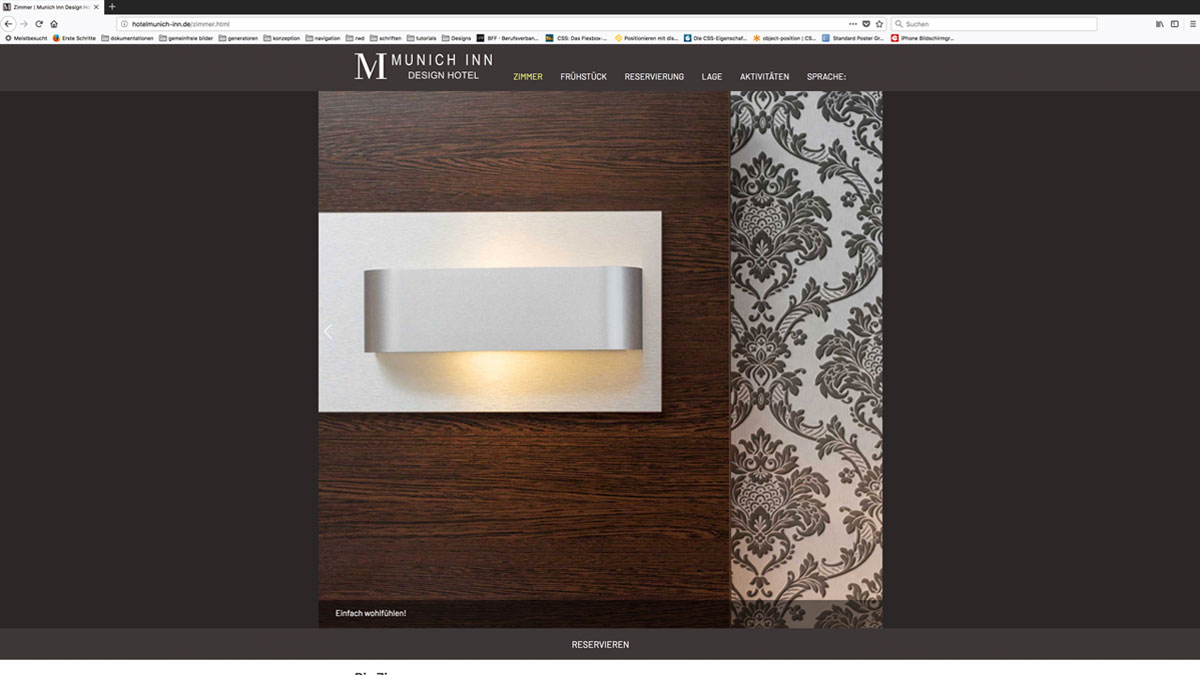
Task: Open the Frühstück navigation item
Action: click(x=583, y=77)
